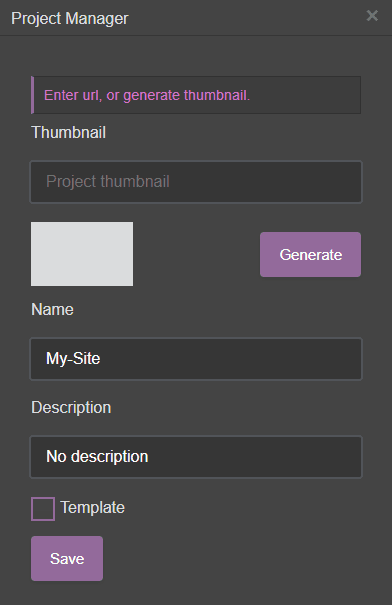Viewport: 392px width, 605px height.
Task: Click the Name field label
Action: coord(52,309)
